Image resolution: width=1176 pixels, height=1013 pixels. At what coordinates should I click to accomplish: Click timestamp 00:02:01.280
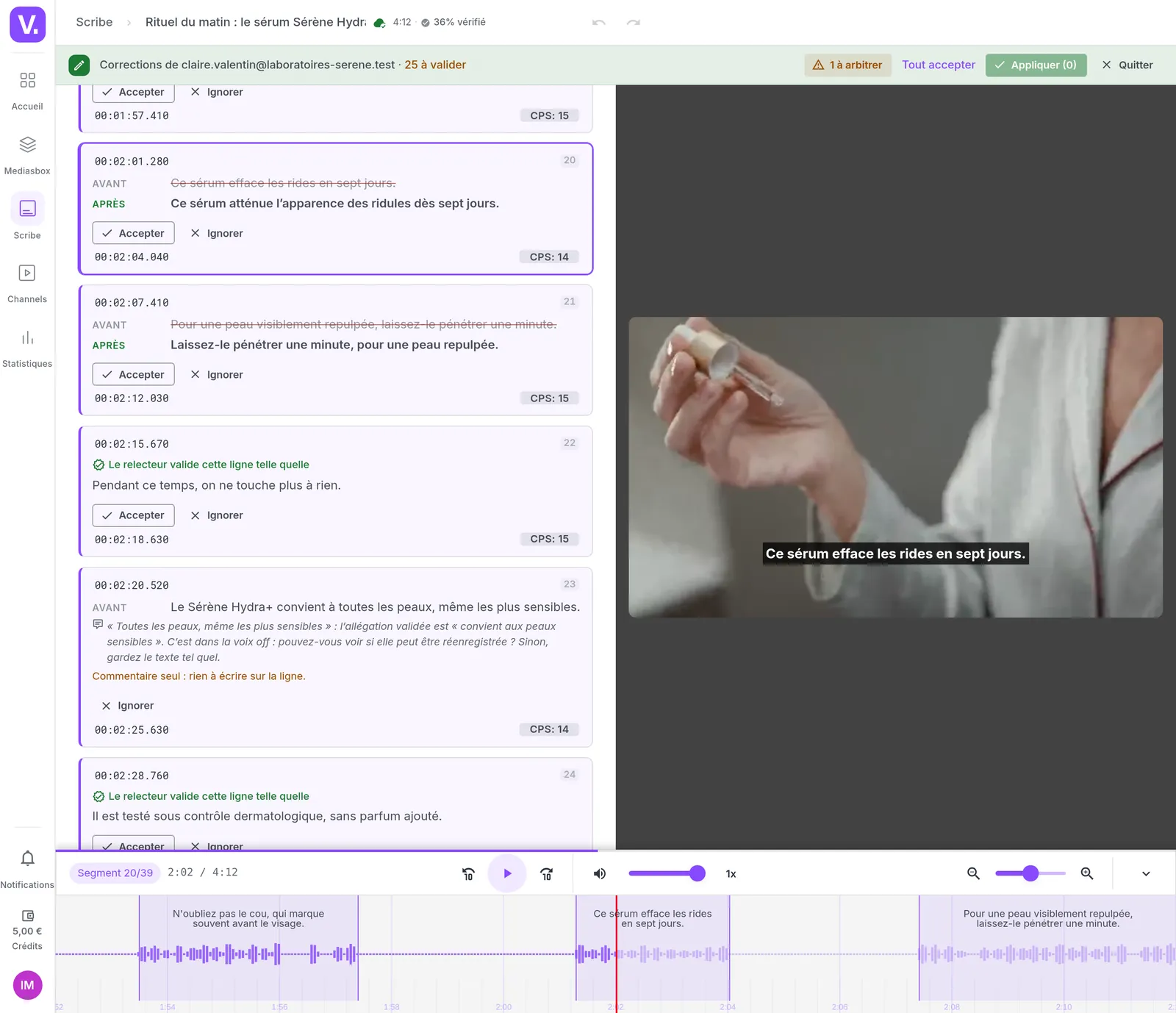(132, 161)
